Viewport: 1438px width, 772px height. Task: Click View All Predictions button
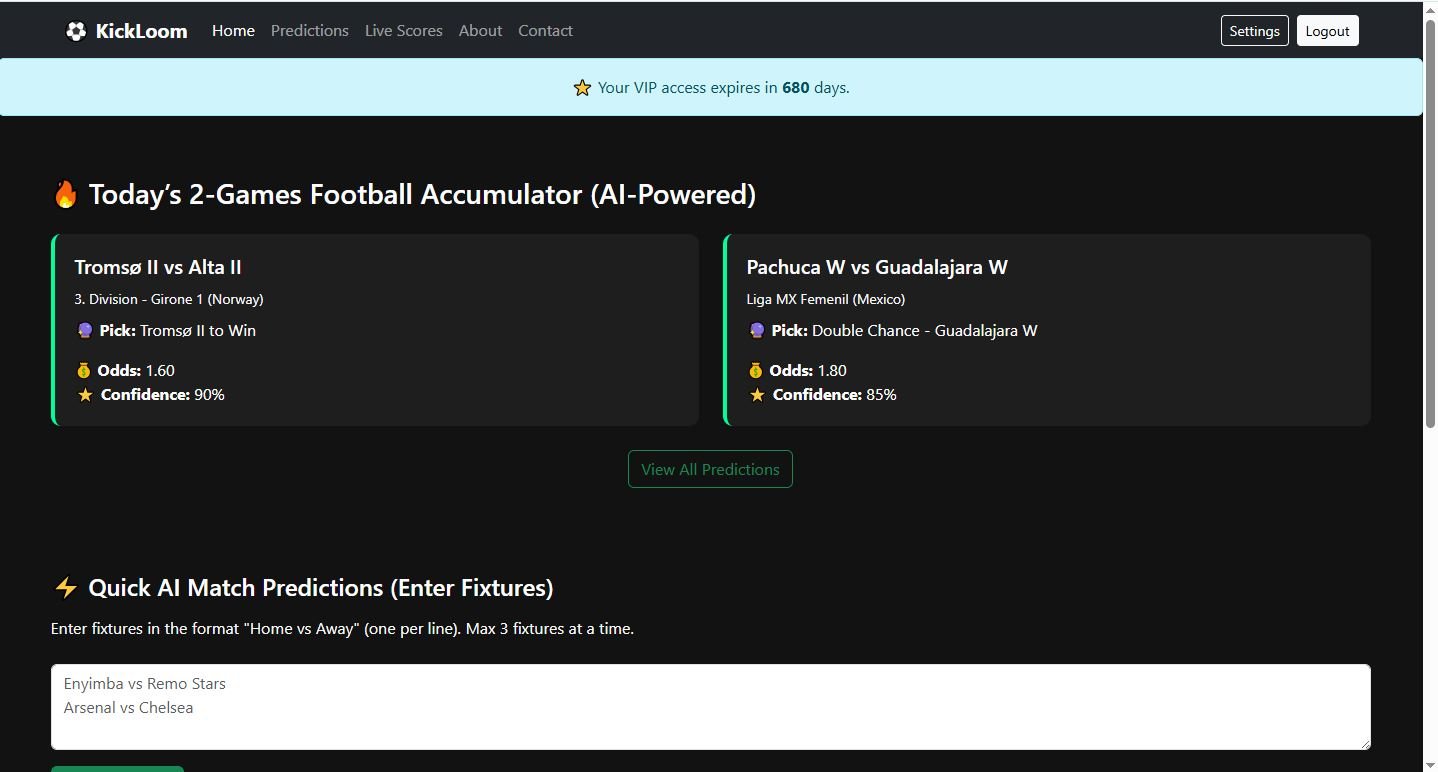[x=710, y=470]
